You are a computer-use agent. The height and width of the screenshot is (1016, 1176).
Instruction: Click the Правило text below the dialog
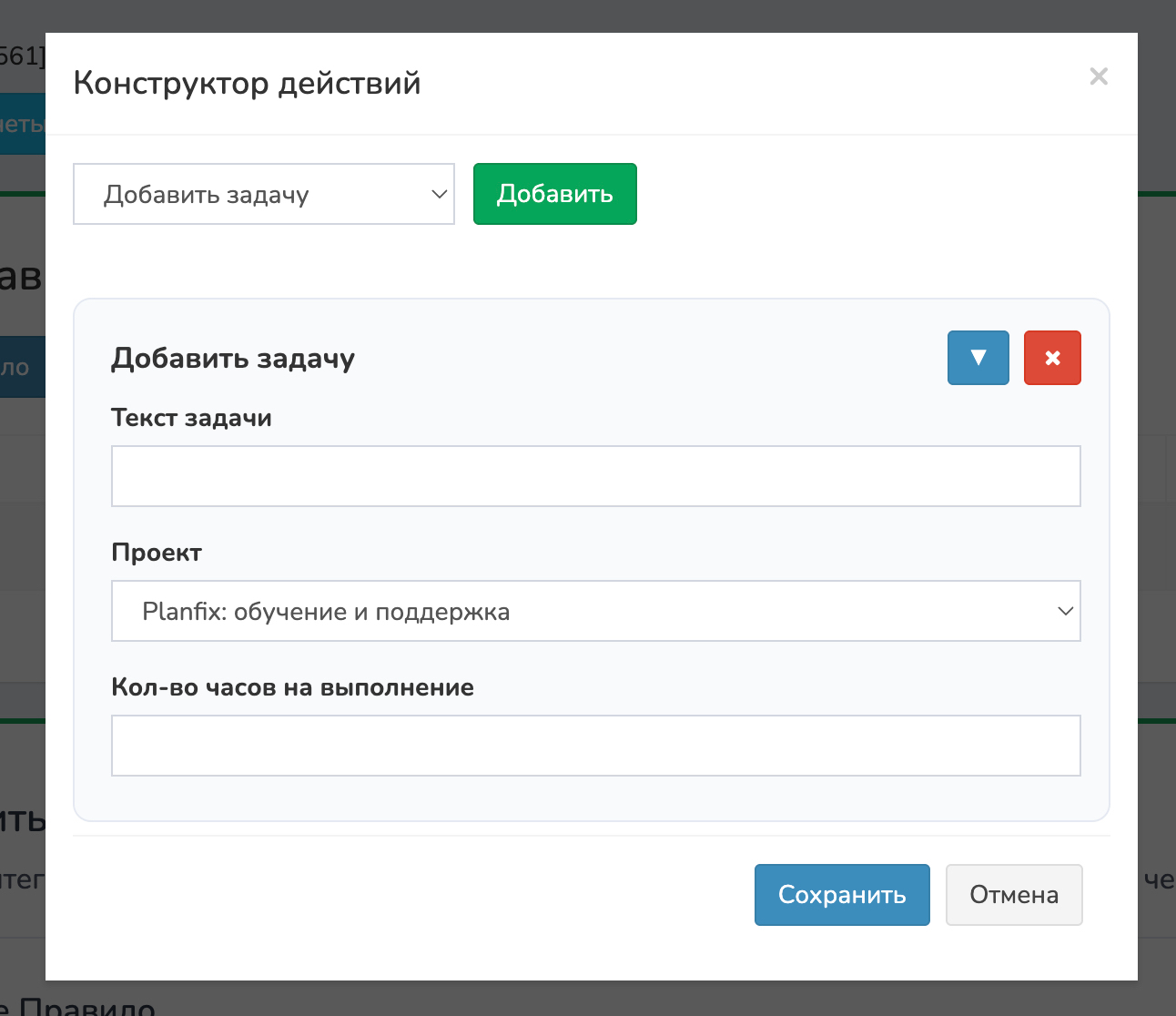pyautogui.click(x=86, y=1005)
